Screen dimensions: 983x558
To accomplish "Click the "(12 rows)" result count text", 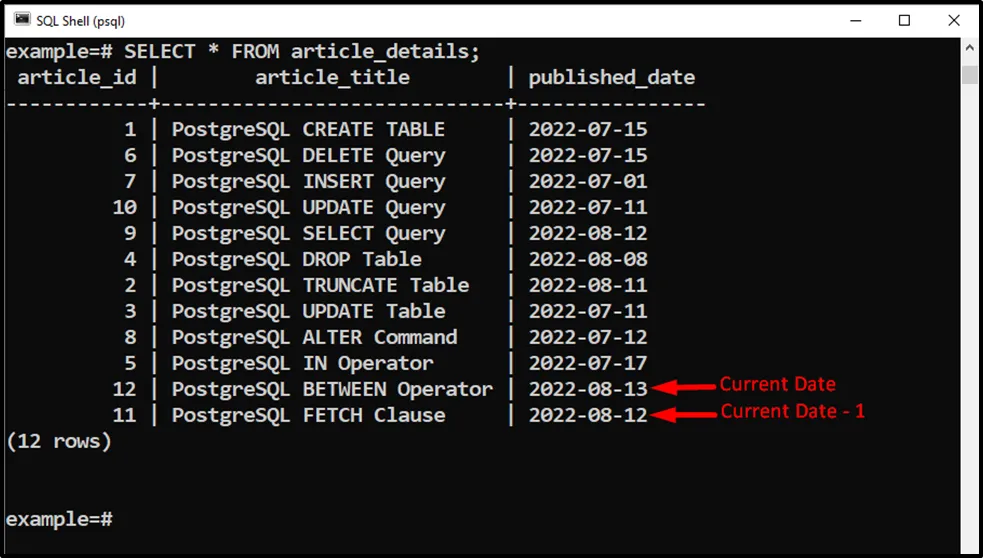I will (x=59, y=441).
